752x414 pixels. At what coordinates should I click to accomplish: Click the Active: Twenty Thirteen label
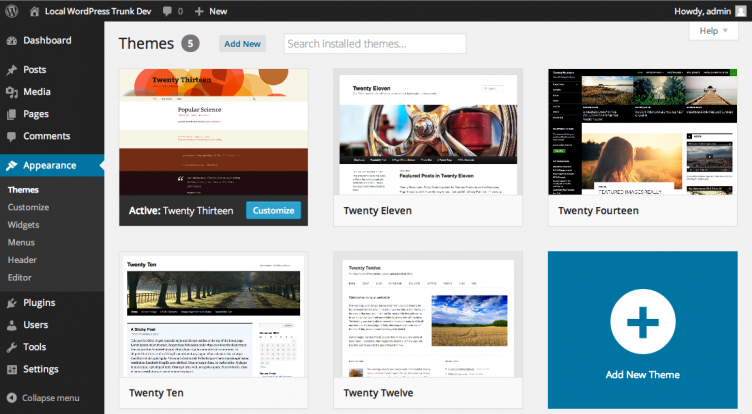(181, 211)
